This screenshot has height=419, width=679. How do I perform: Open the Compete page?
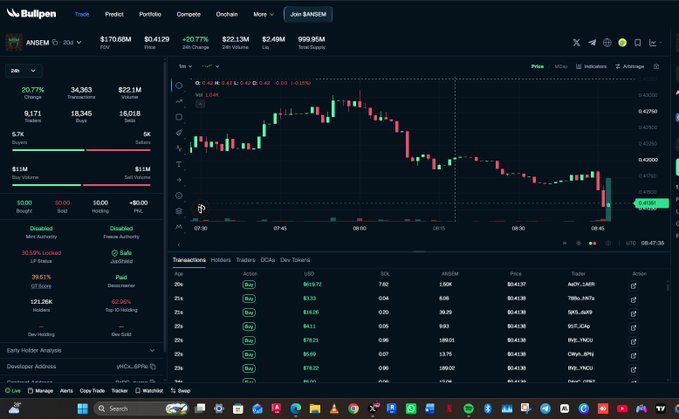click(188, 14)
